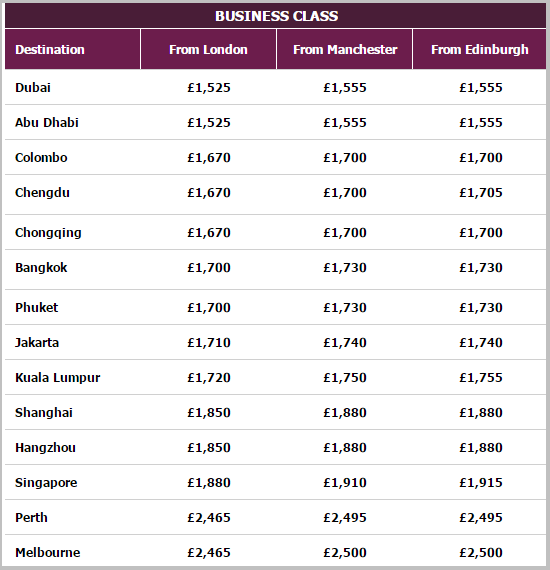Click the Shanghai destination label
The width and height of the screenshot is (550, 570).
click(44, 413)
